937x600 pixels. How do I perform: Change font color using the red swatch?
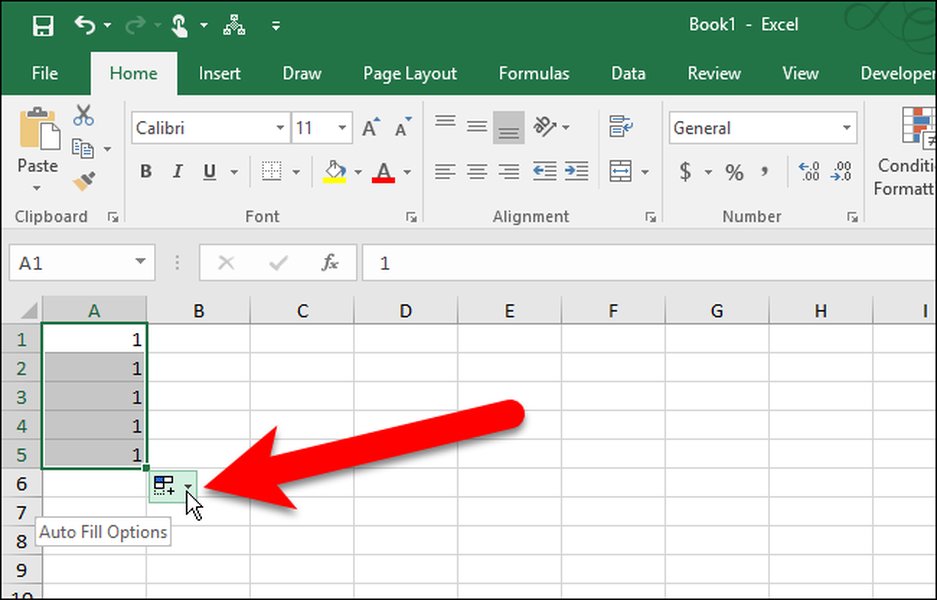pos(384,171)
